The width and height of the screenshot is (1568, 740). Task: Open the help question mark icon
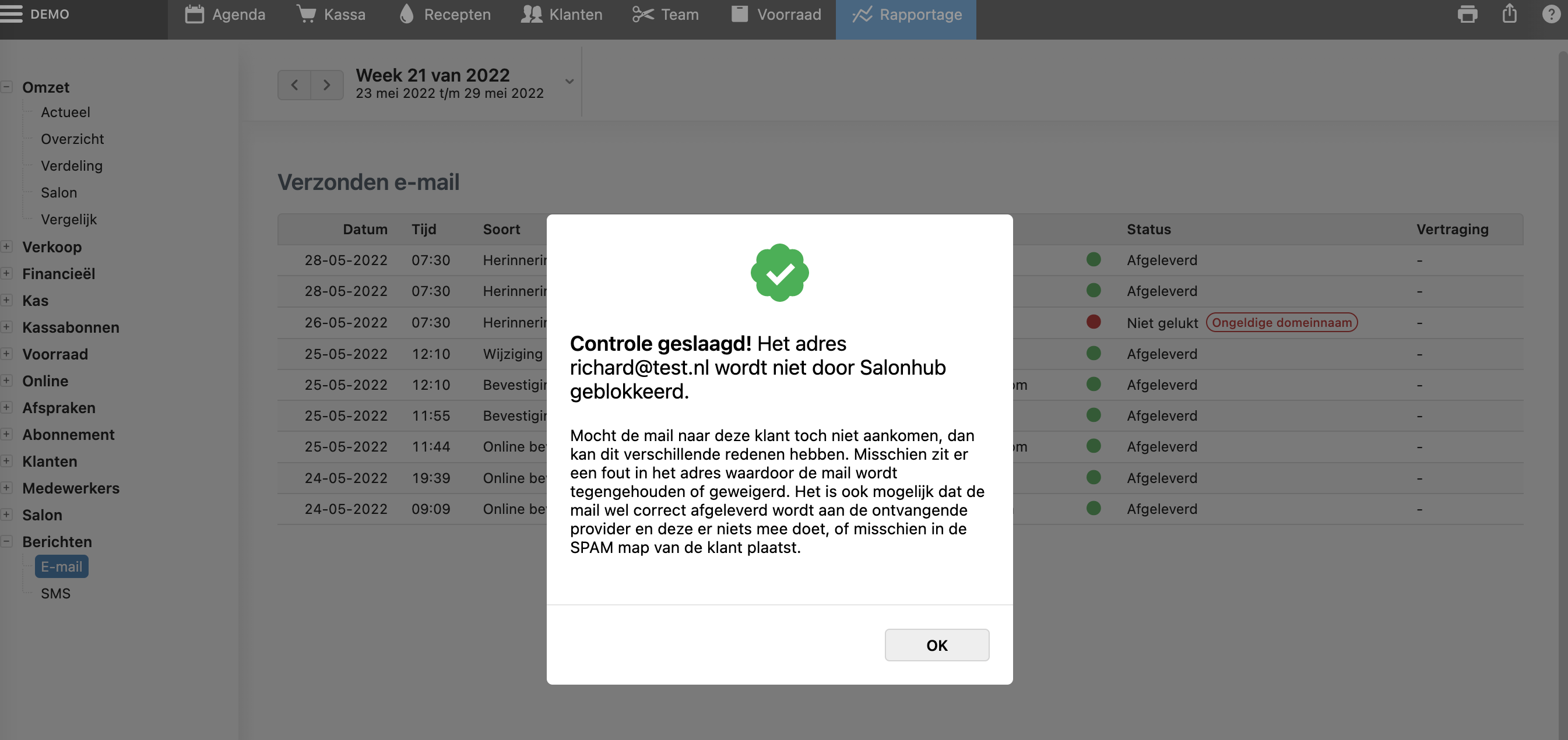coord(1551,14)
